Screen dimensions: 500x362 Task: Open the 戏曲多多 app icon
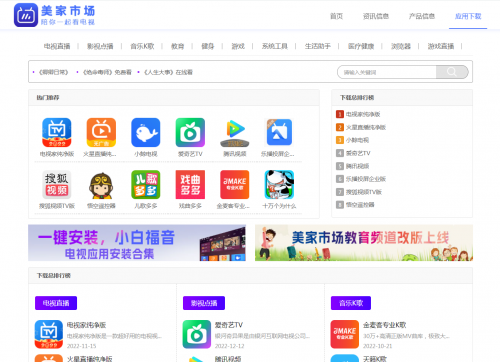tap(190, 185)
